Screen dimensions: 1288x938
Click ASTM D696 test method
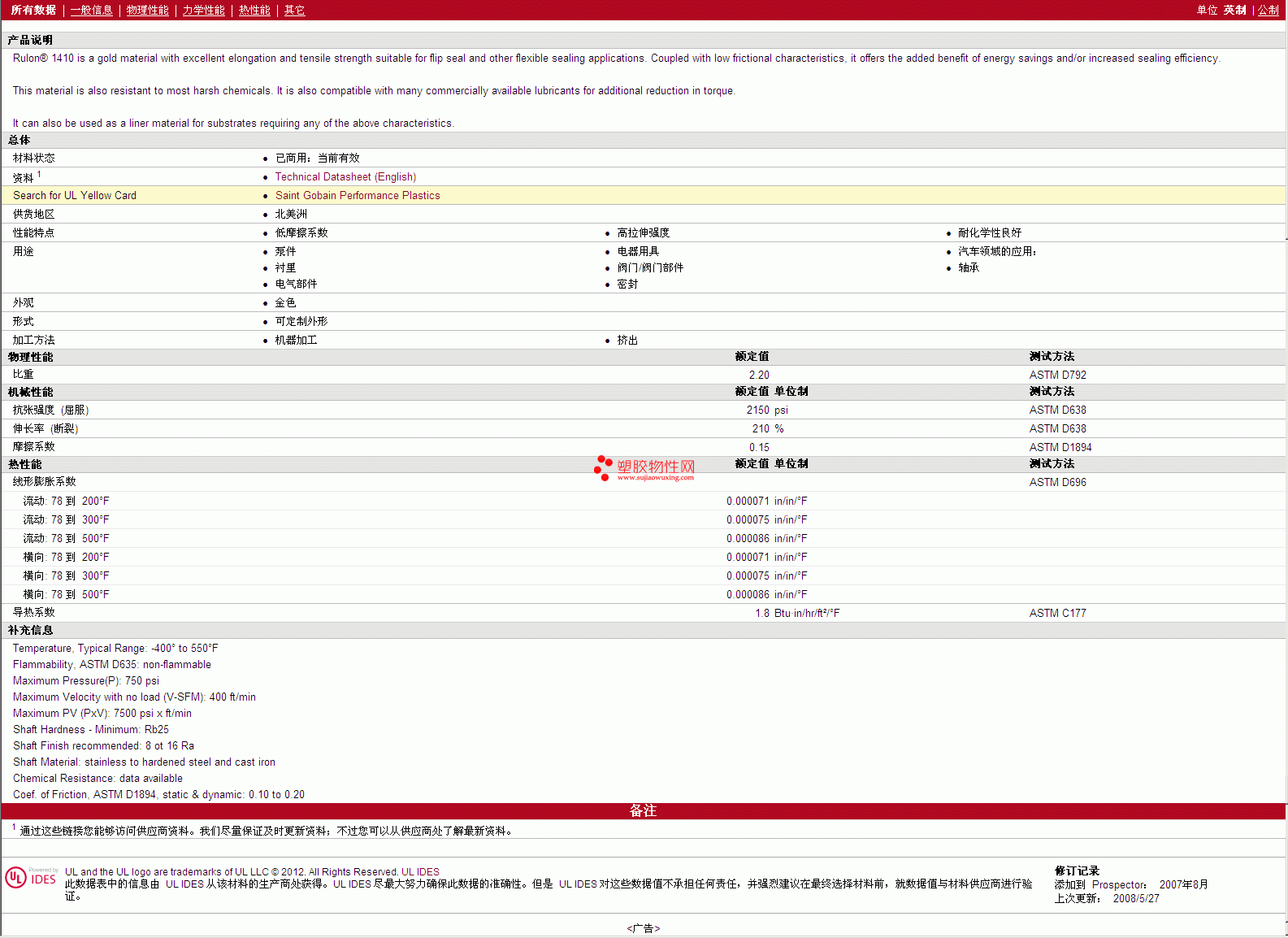(x=1057, y=483)
